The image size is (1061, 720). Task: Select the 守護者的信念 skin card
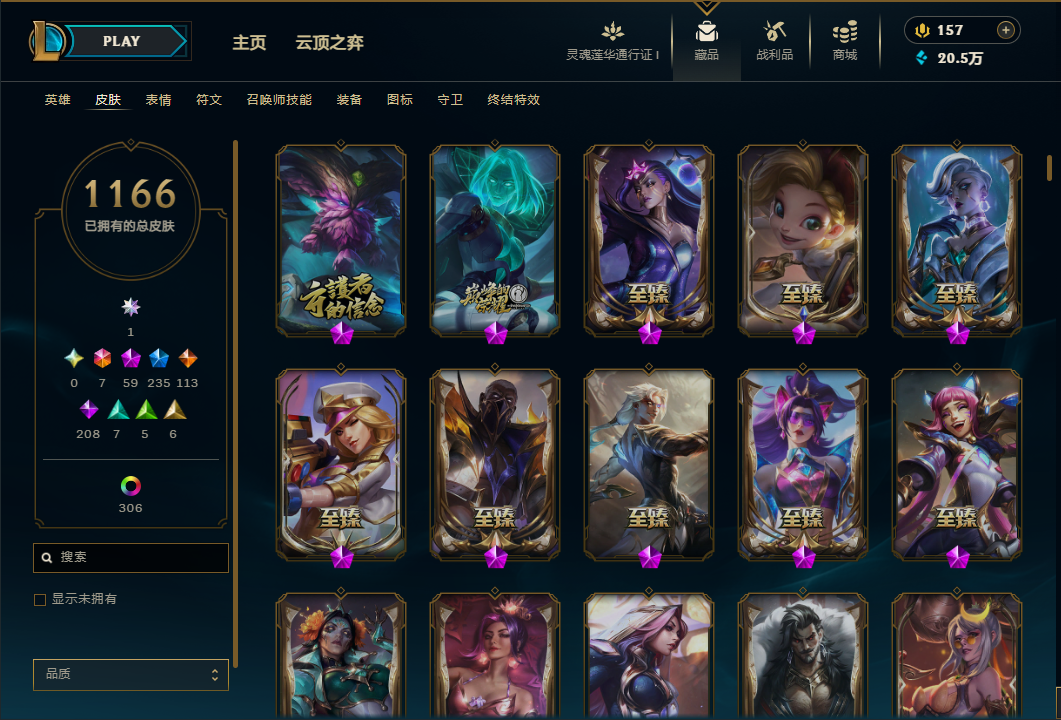341,239
